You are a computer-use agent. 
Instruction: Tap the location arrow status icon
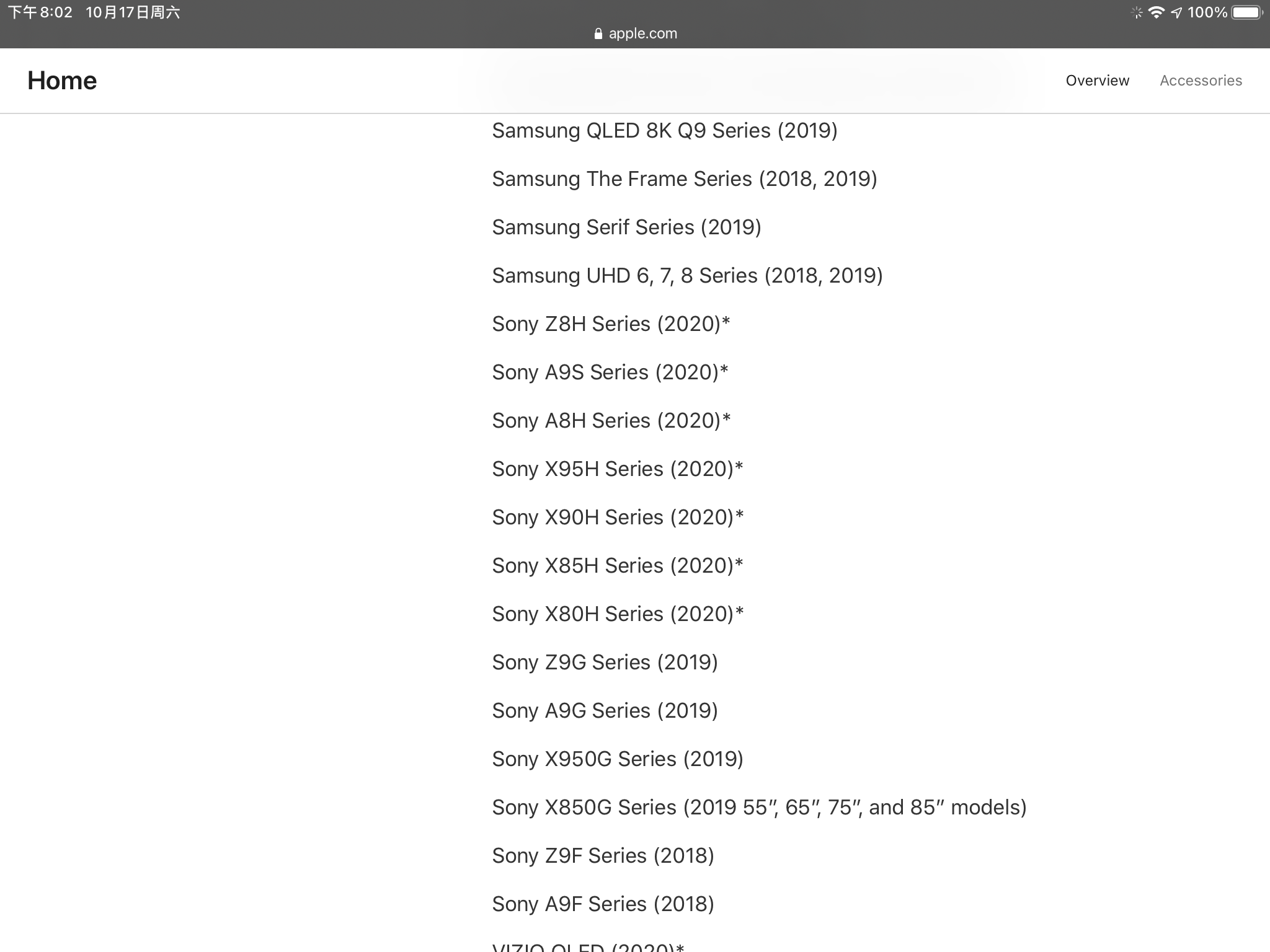point(1176,12)
